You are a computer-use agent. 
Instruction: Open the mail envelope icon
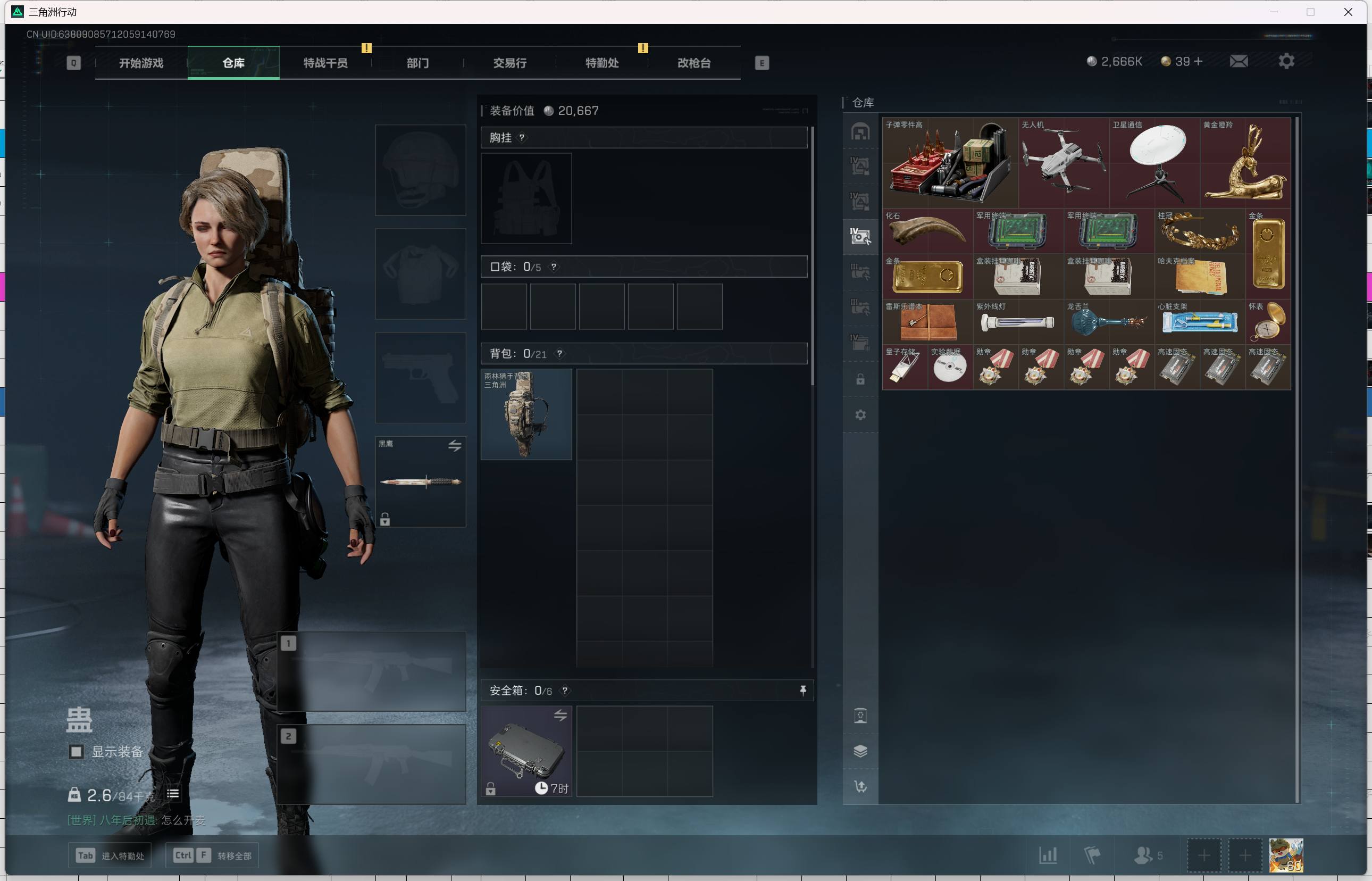click(1238, 61)
